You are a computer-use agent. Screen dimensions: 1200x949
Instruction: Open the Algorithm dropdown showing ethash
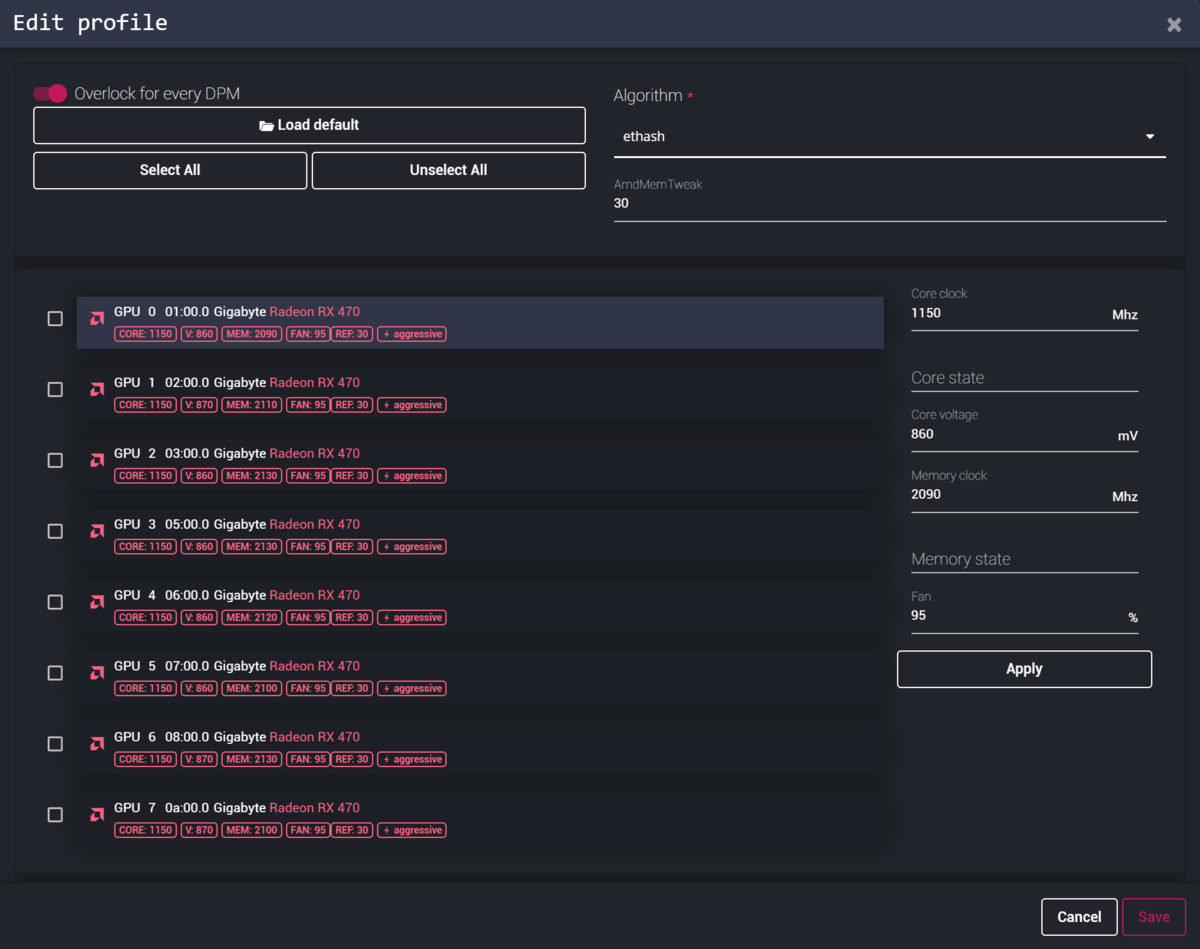[x=890, y=137]
